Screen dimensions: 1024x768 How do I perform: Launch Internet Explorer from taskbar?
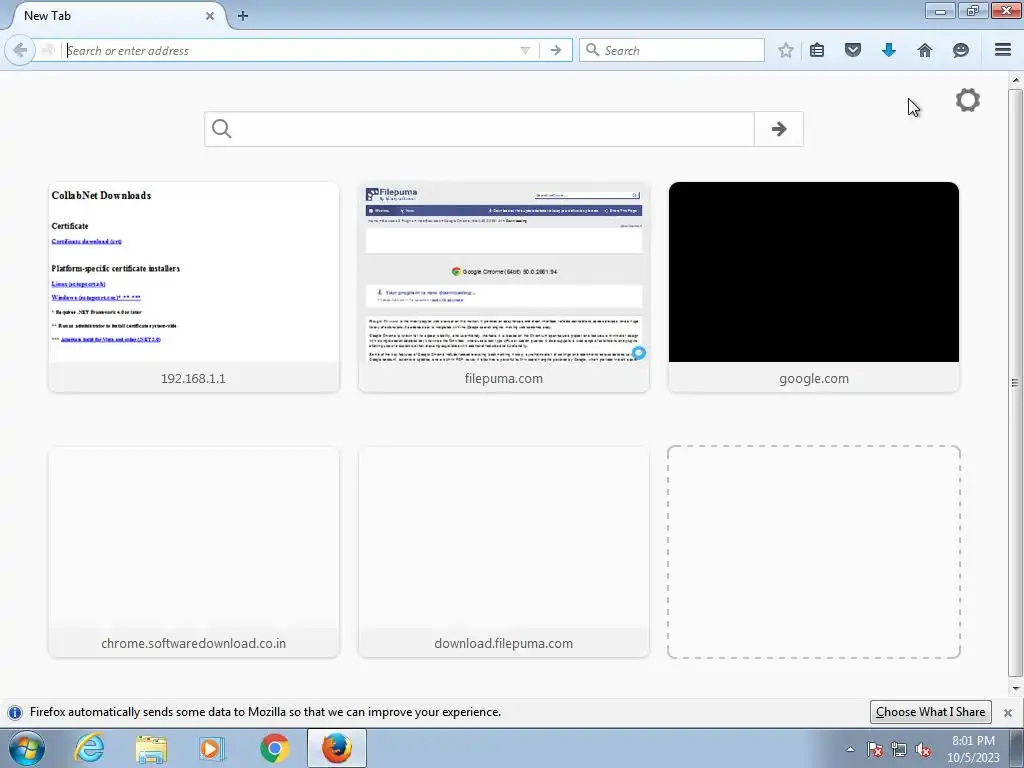click(x=89, y=748)
